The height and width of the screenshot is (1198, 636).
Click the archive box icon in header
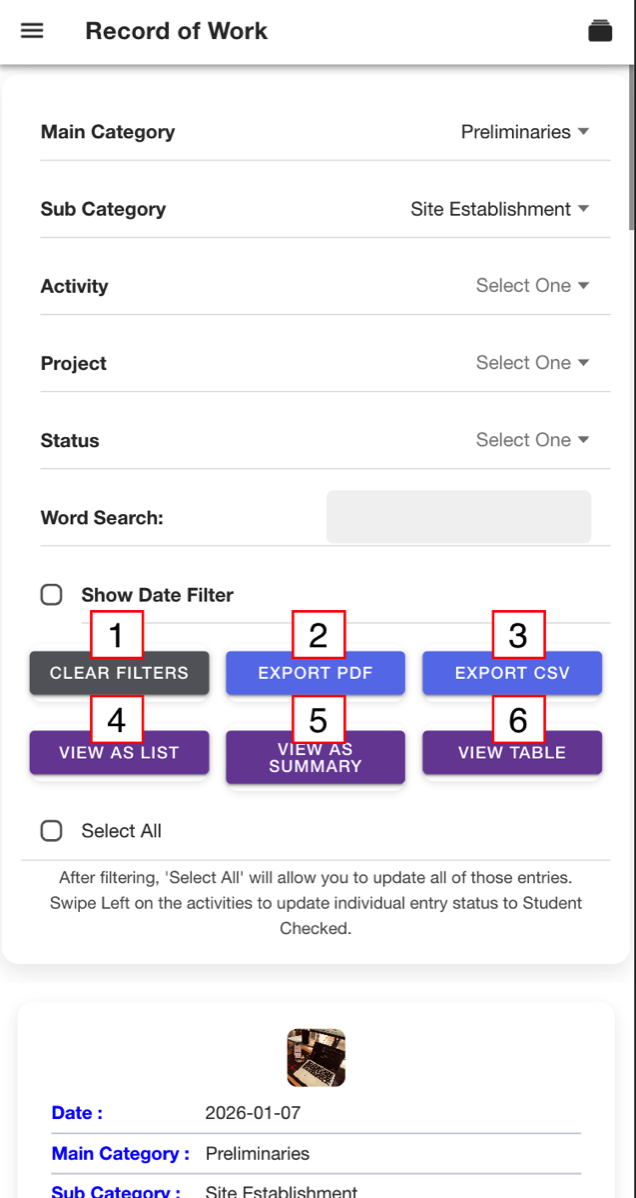(600, 31)
